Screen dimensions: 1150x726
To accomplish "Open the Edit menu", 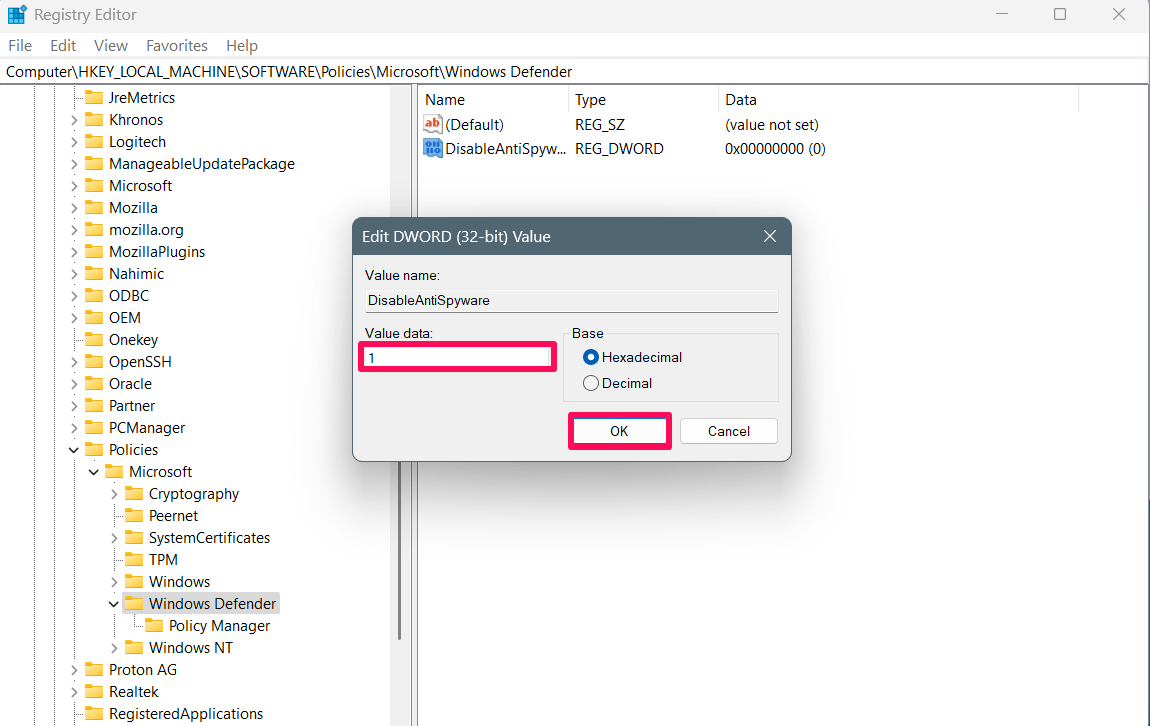I will 63,45.
